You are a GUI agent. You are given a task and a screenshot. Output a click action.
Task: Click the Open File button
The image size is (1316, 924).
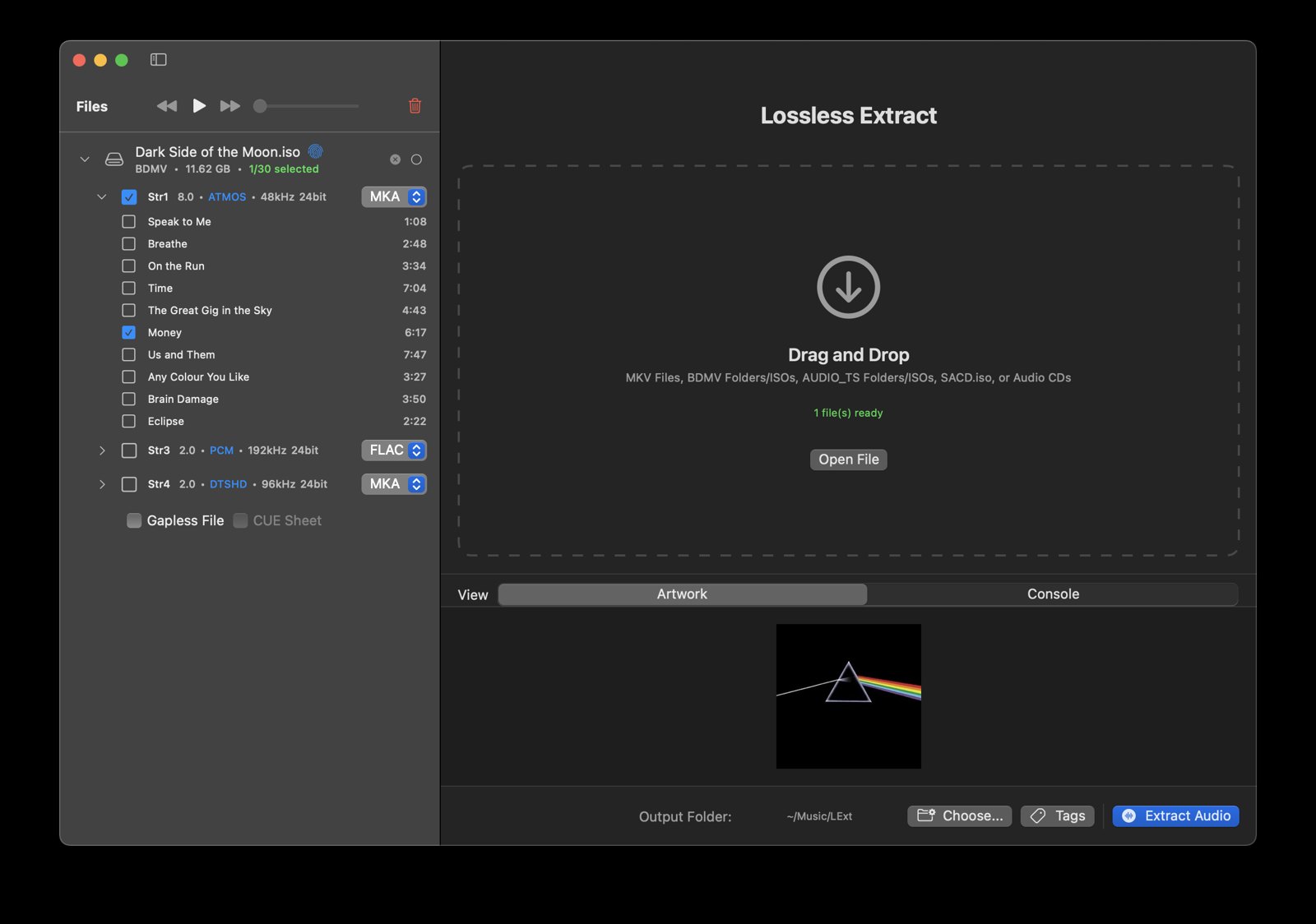pyautogui.click(x=849, y=460)
